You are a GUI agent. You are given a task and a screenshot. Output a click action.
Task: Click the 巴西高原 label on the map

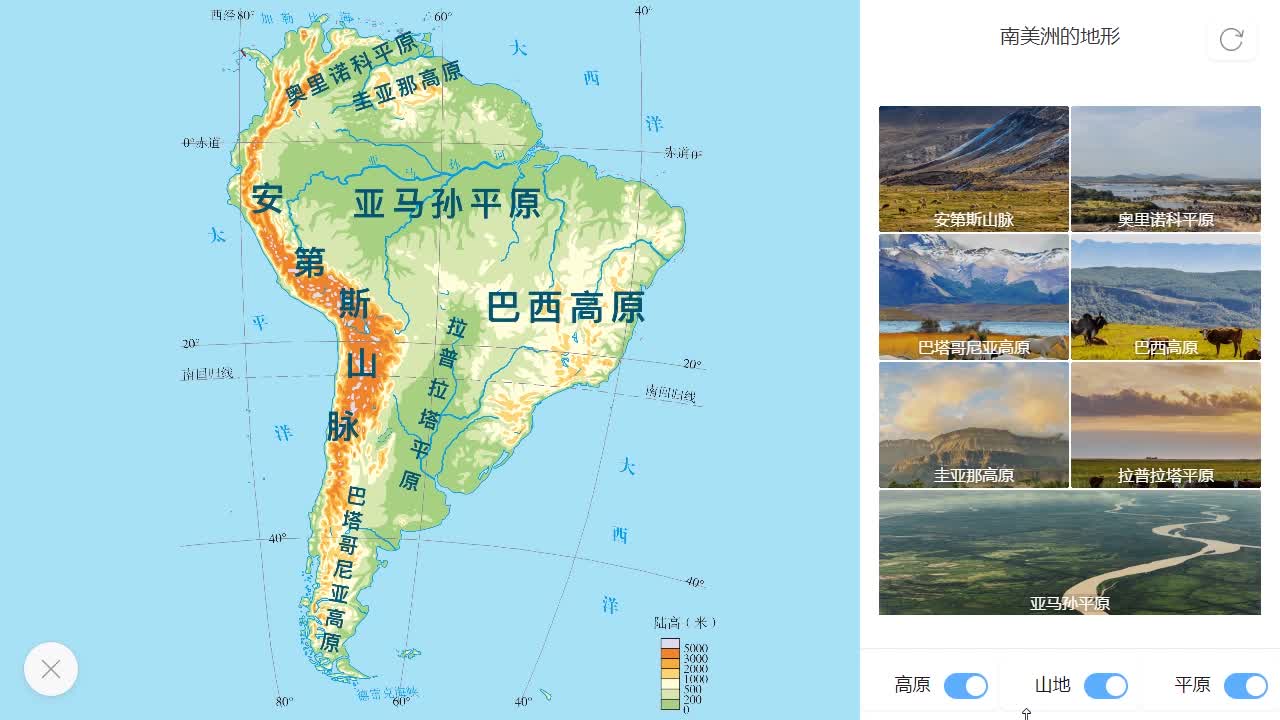tap(566, 307)
